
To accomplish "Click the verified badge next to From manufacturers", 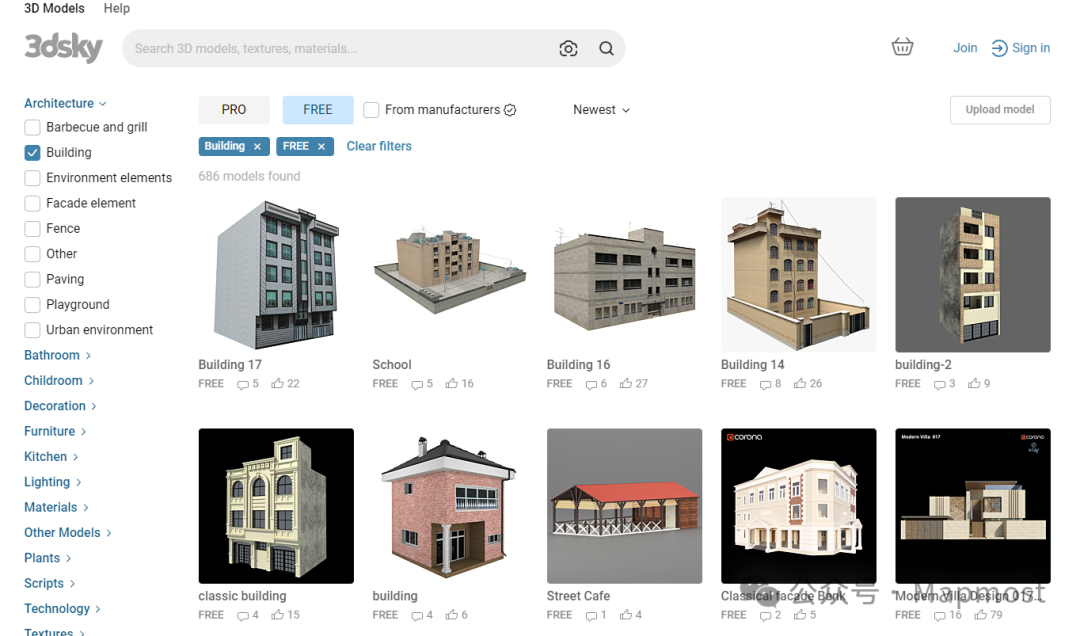I will click(510, 110).
